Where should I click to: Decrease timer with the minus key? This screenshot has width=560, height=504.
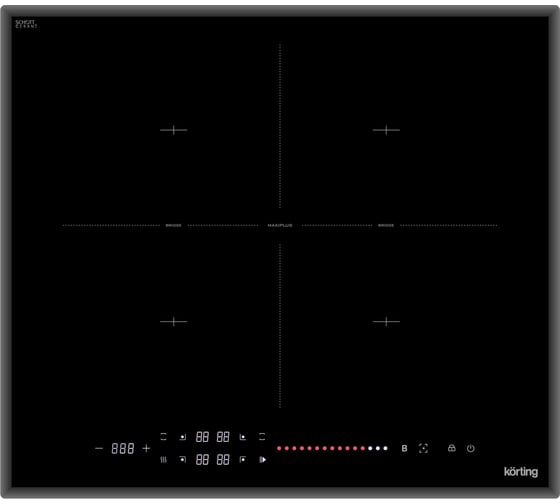[x=99, y=448]
